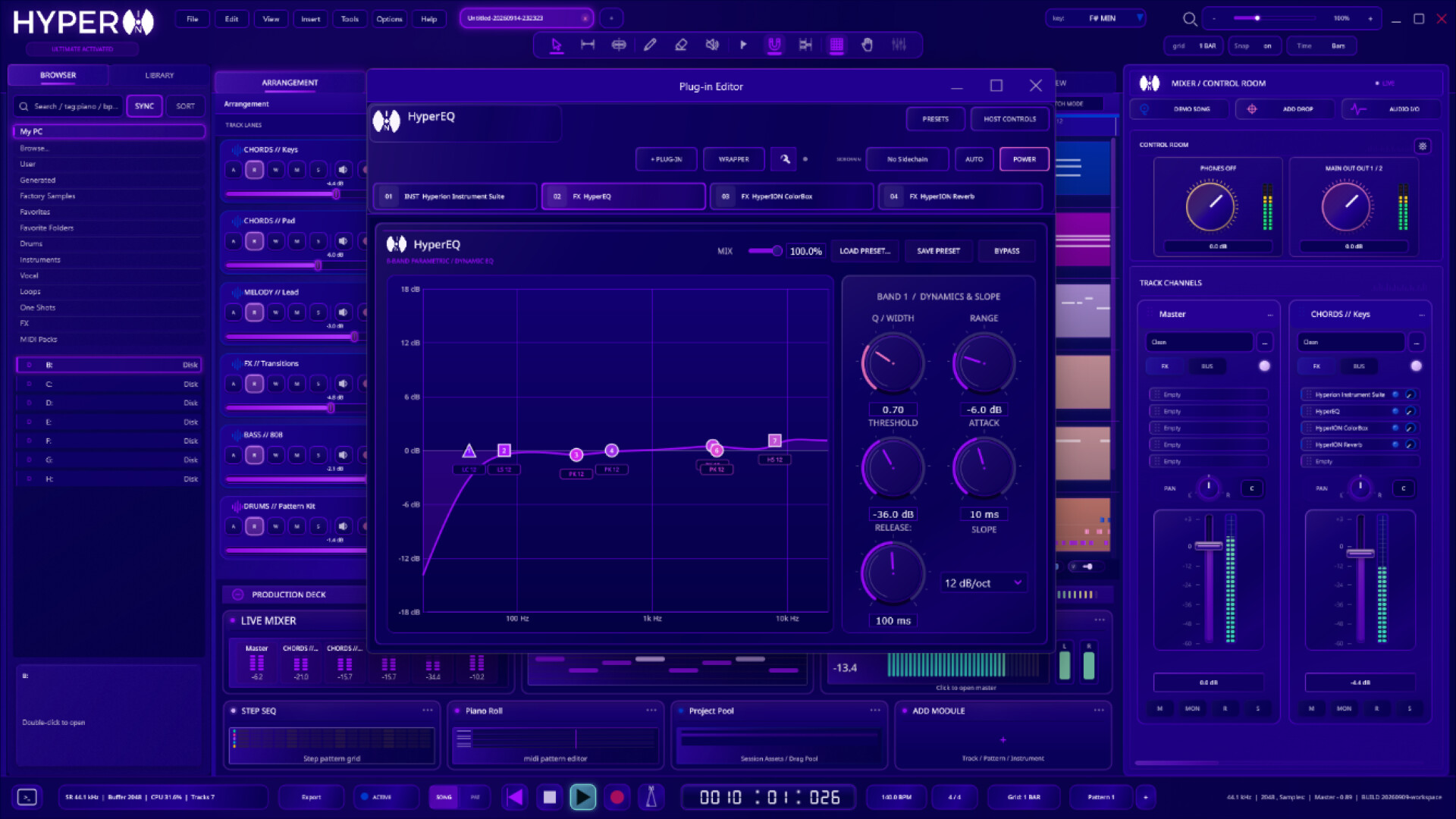The image size is (1456, 819).
Task: Select the pencil draw tool
Action: pos(650,45)
